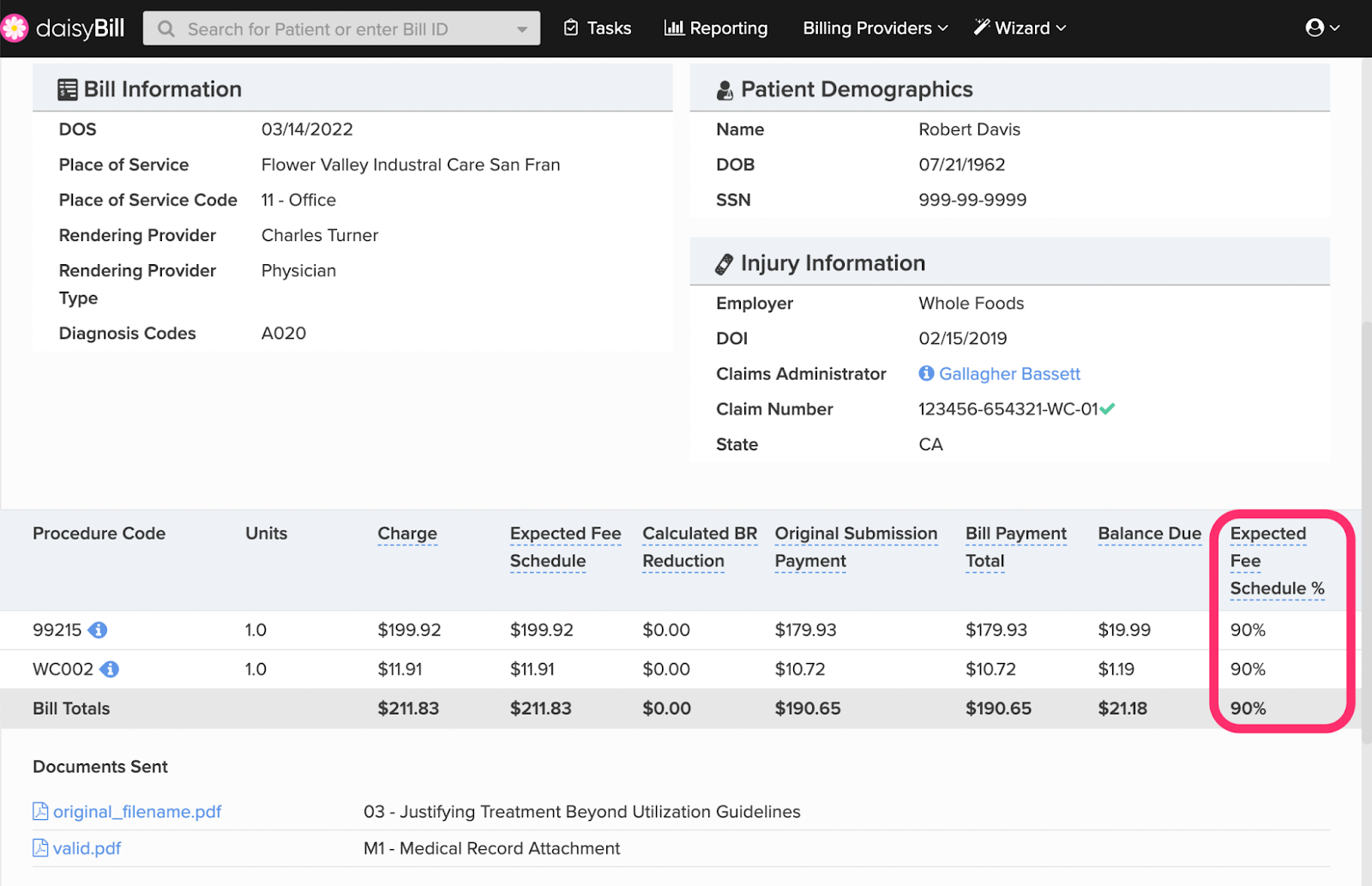
Task: Click the search magnifier icon
Action: (x=166, y=29)
